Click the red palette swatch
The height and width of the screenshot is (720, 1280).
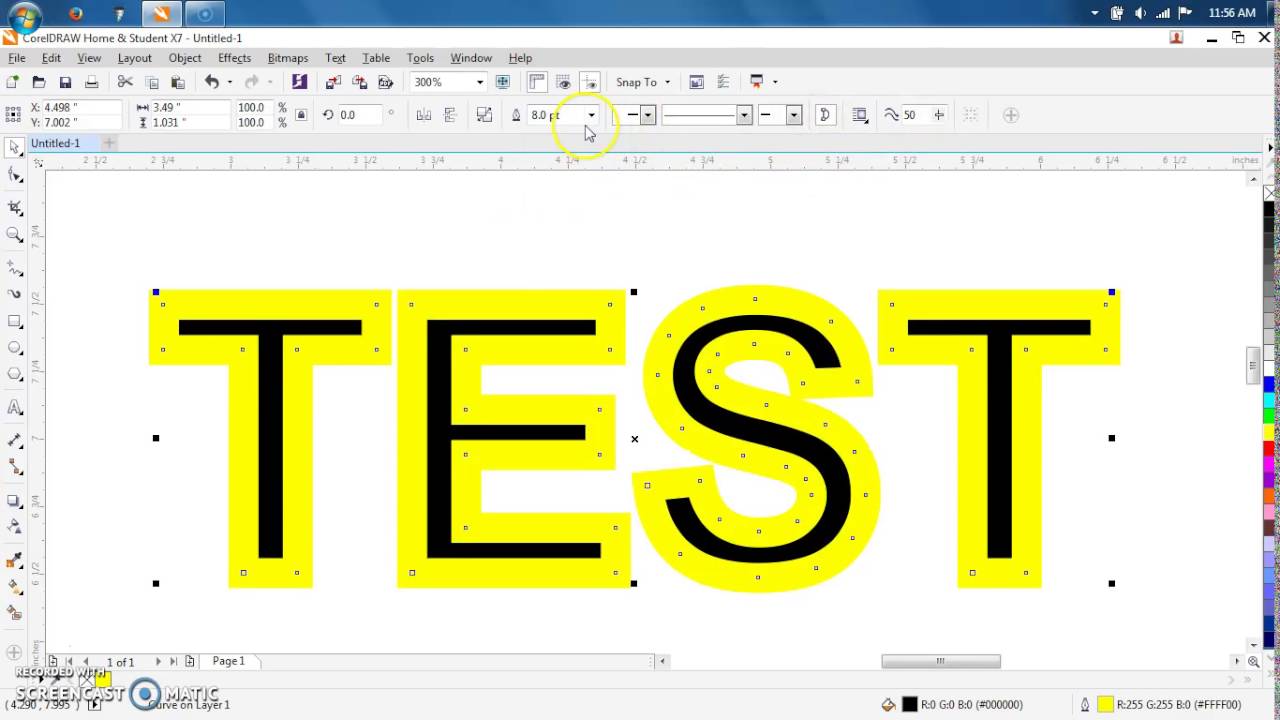[1269, 447]
